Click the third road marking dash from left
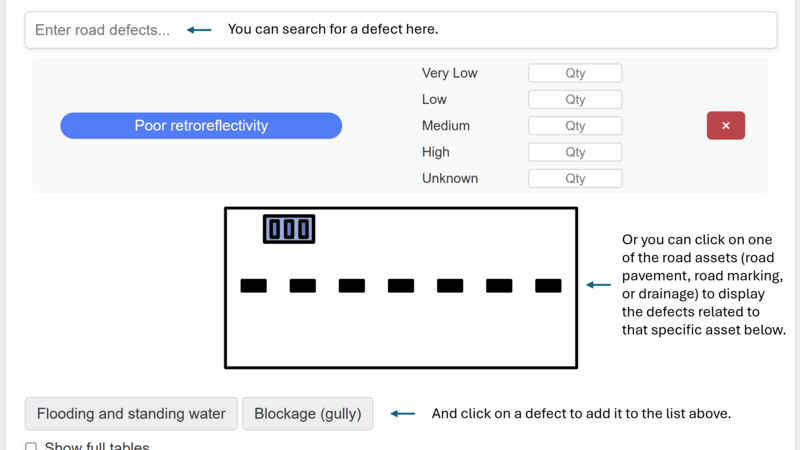 (x=352, y=286)
